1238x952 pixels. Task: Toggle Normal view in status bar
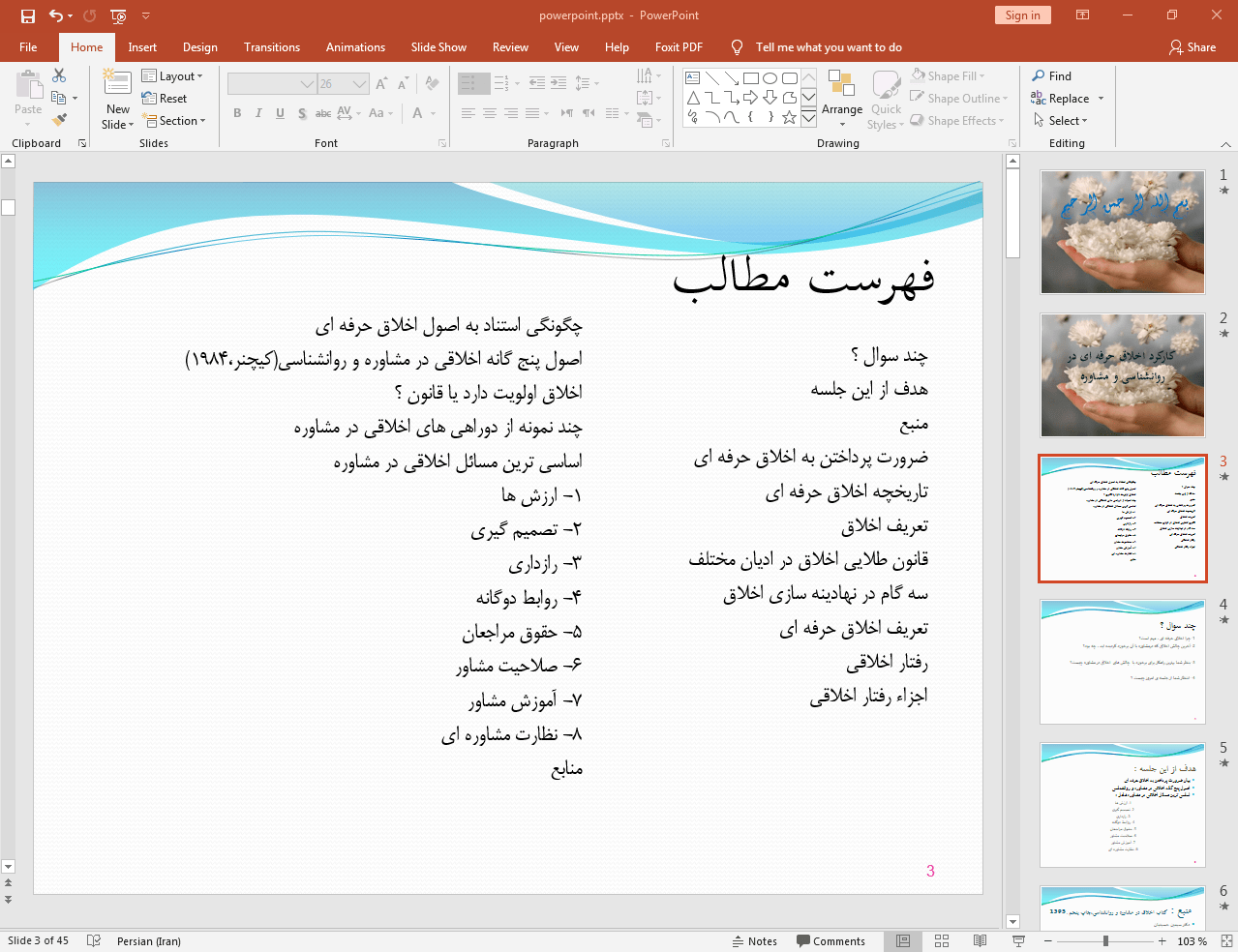click(x=903, y=940)
